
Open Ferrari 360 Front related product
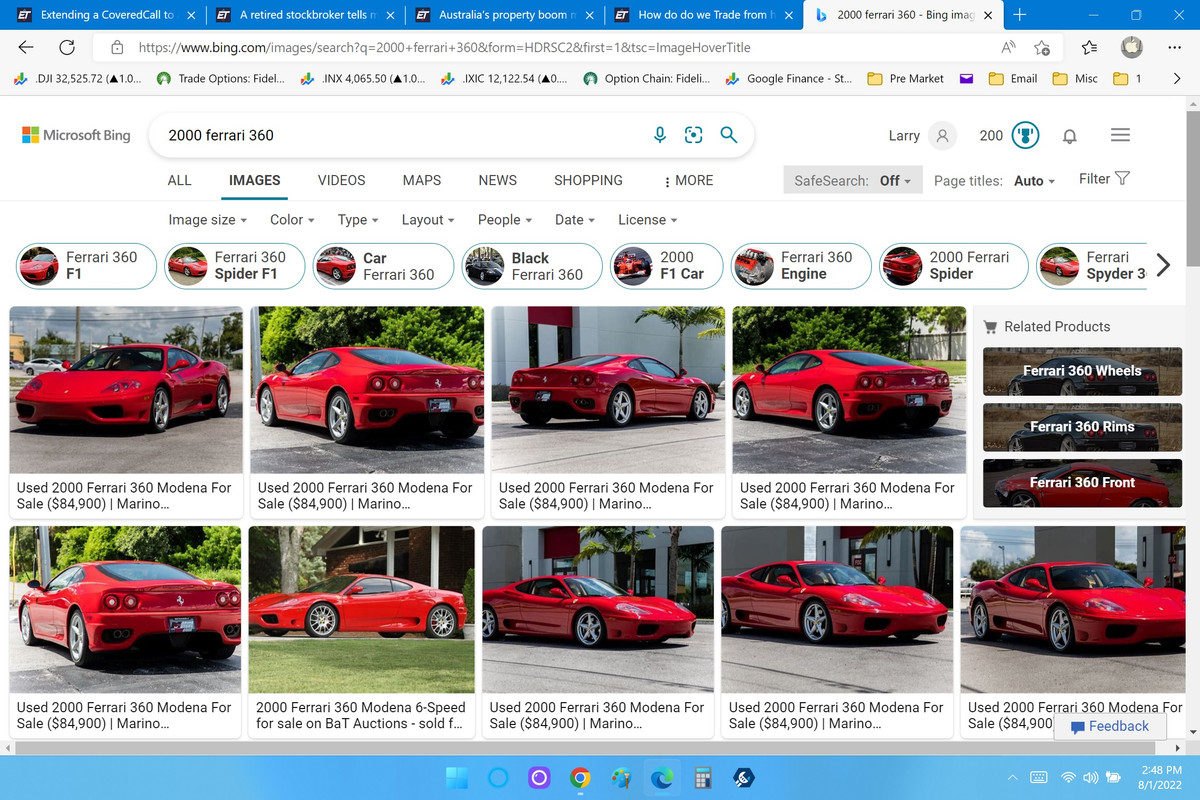[x=1082, y=483]
